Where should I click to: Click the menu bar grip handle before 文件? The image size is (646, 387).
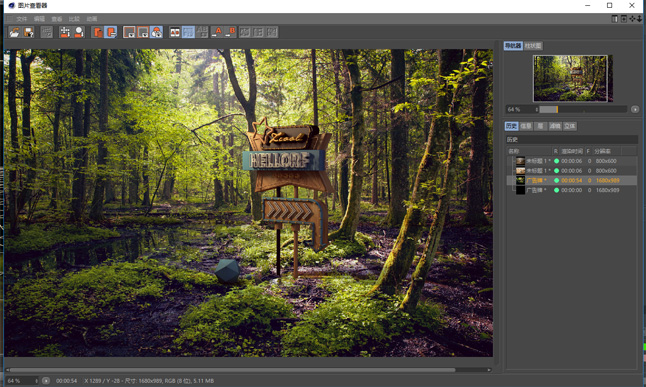click(9, 19)
